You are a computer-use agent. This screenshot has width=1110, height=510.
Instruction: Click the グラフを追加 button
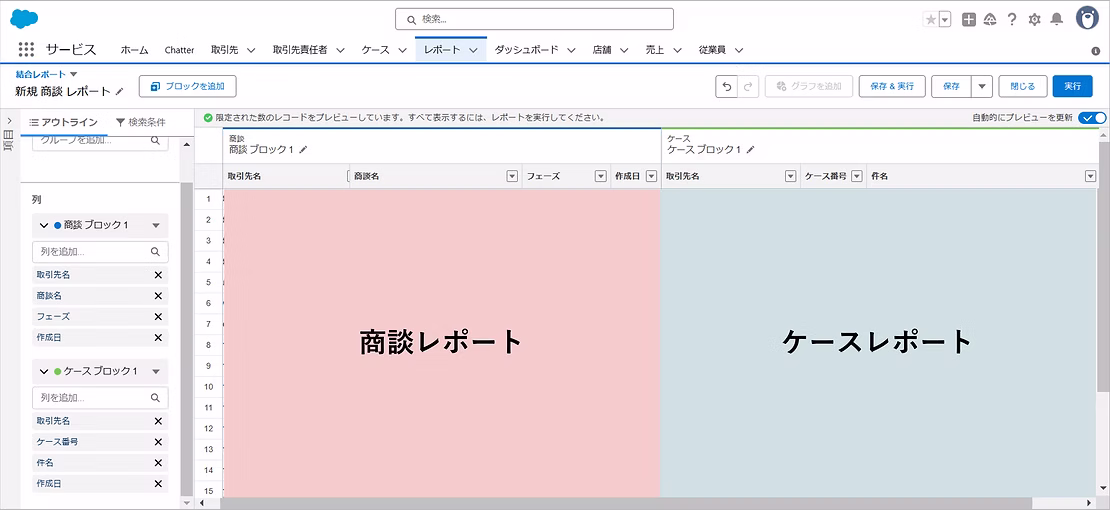click(x=808, y=86)
